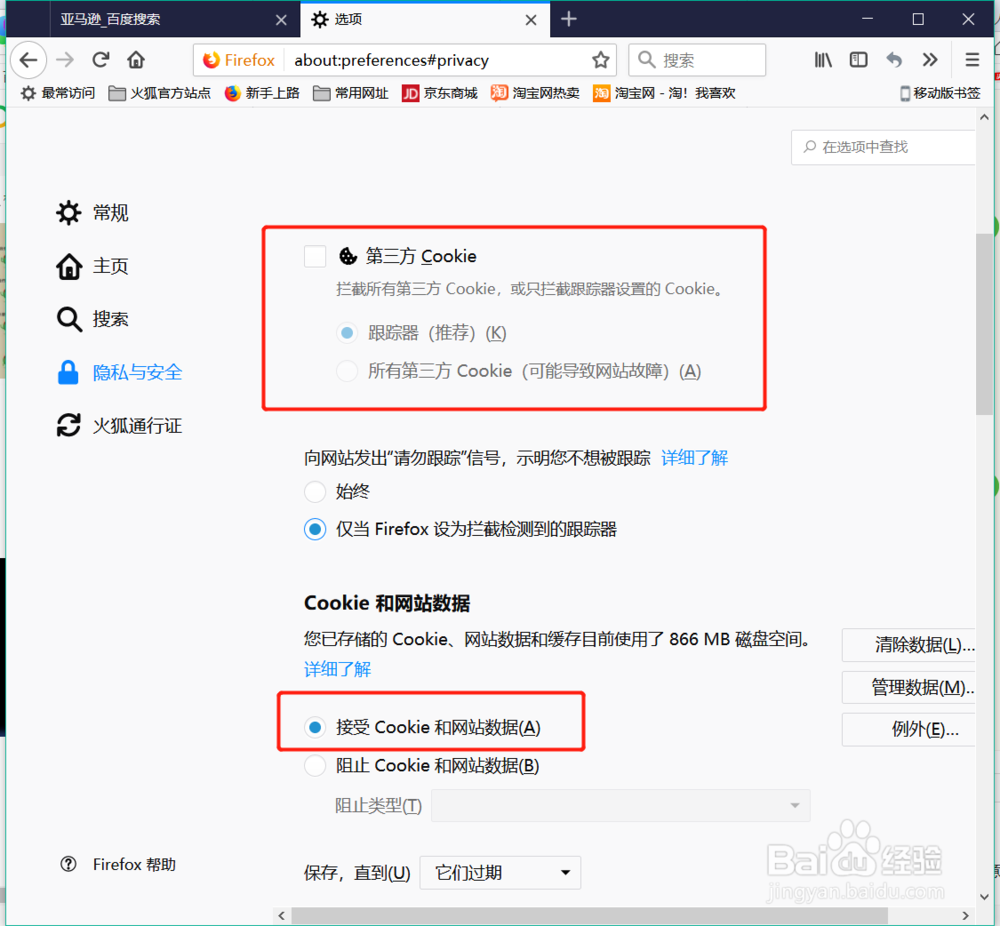Open a new browser tab

coord(566,19)
